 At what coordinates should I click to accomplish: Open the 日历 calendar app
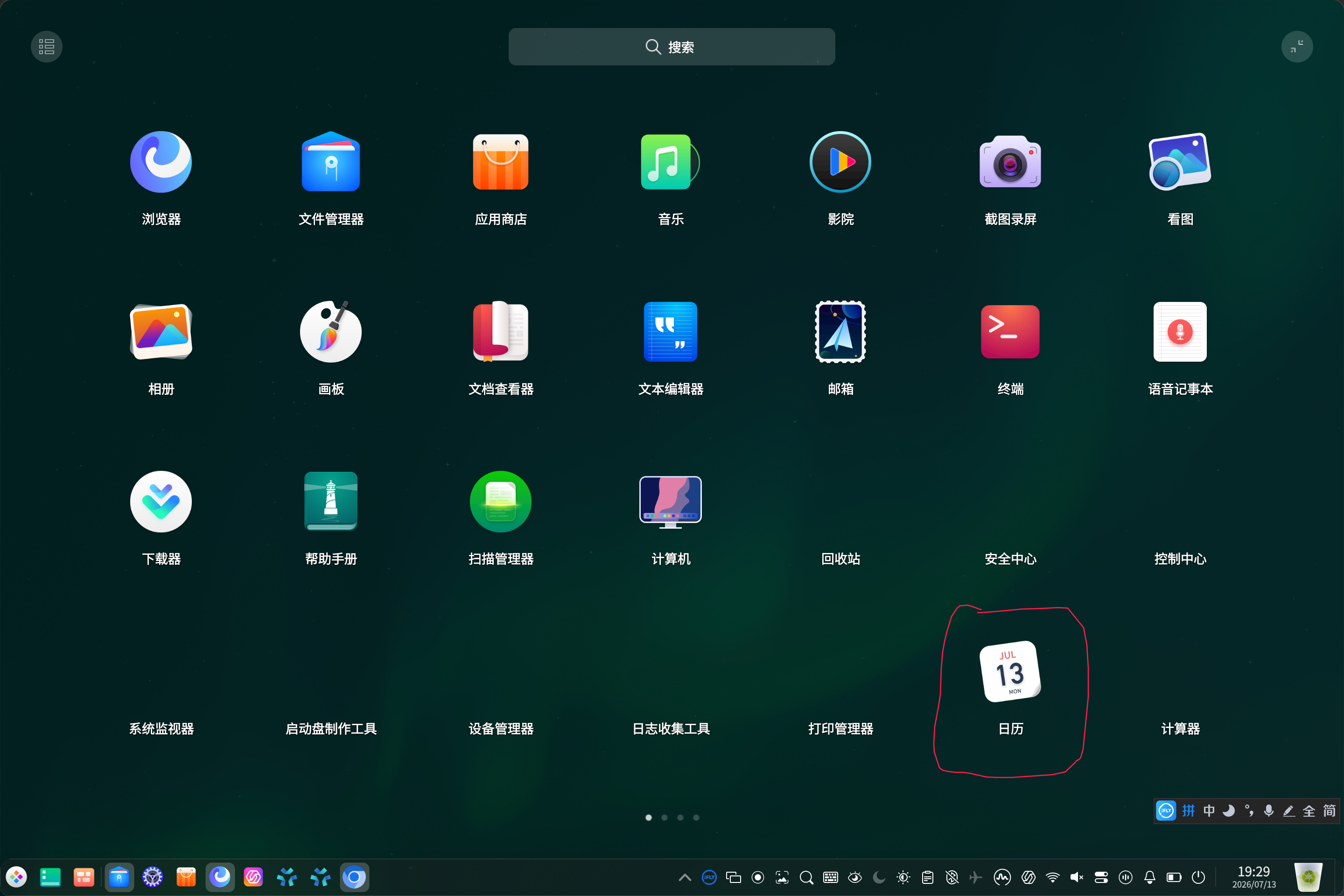(1010, 672)
